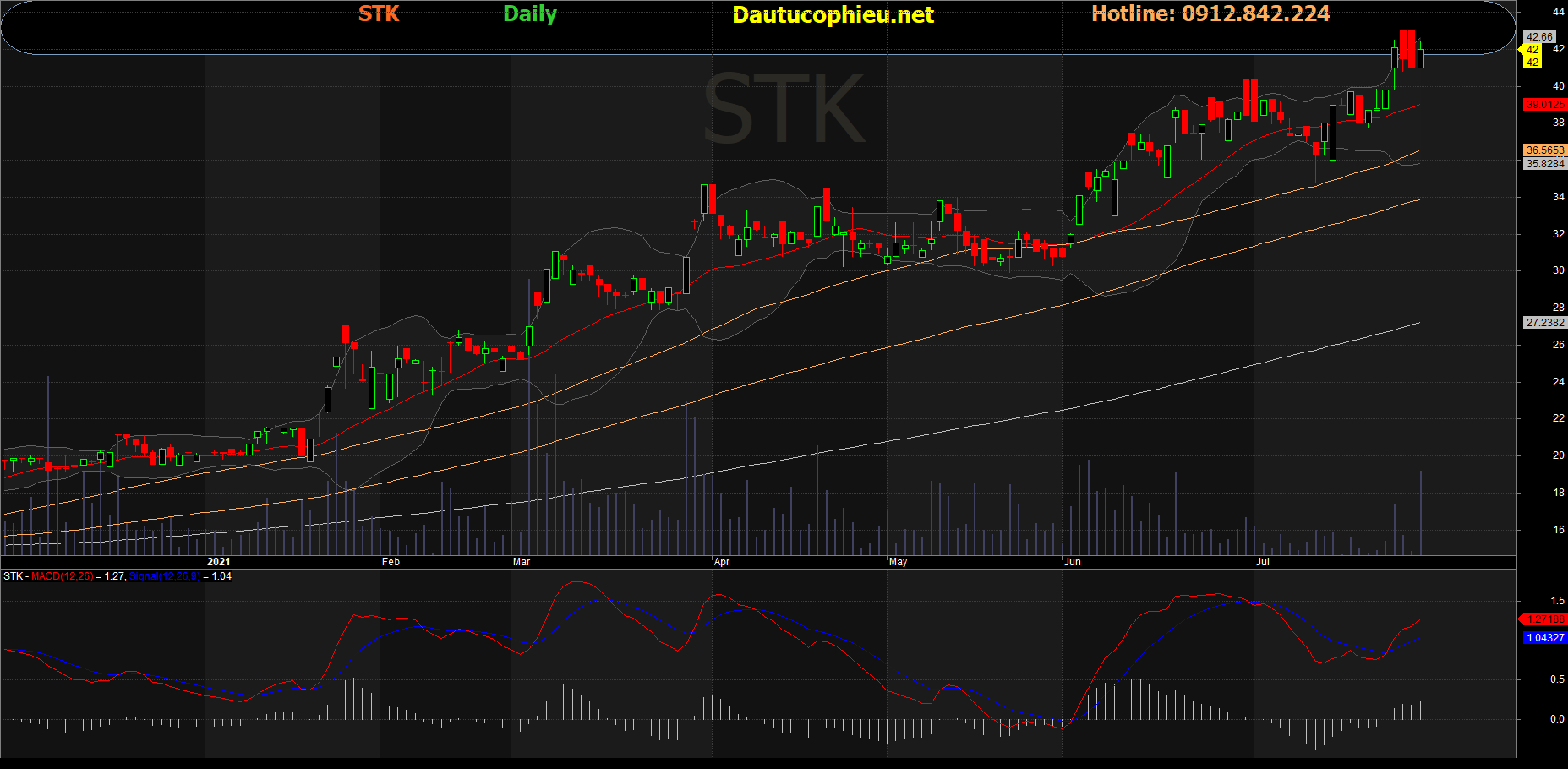Viewport: 1568px width, 769px height.
Task: Click the gray 35.8284 Bollinger band tag
Action: coord(1544,164)
